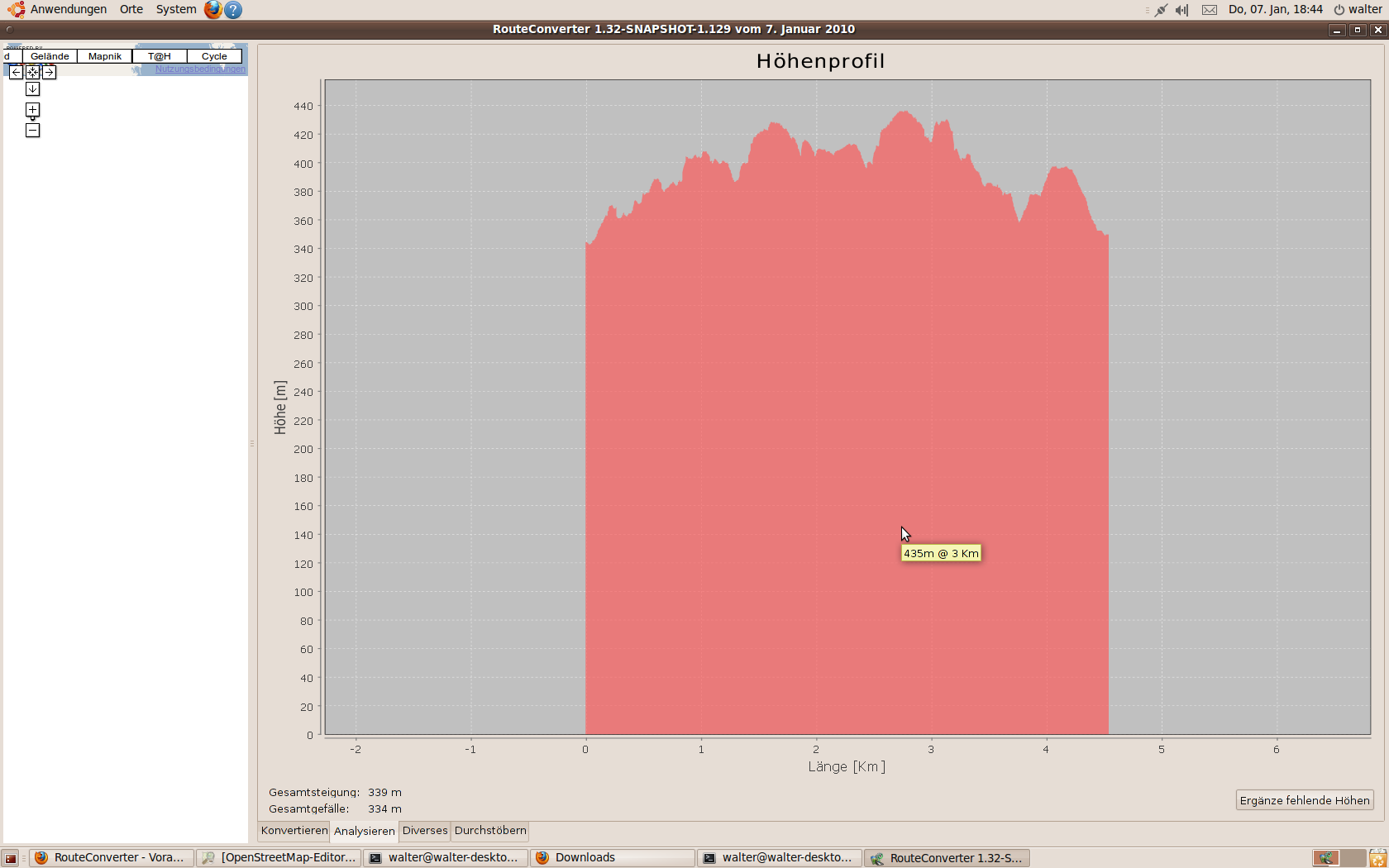Switch to the Konvertieren tab

[x=294, y=831]
